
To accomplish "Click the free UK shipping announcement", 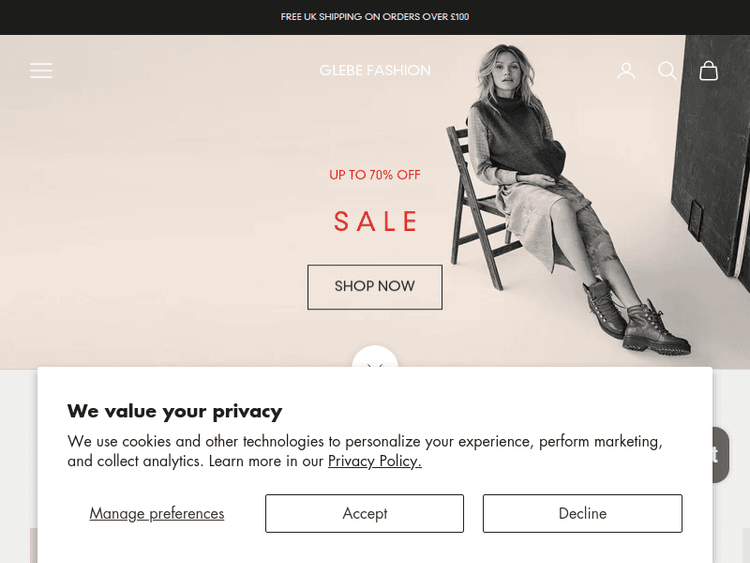I will click(x=375, y=17).
